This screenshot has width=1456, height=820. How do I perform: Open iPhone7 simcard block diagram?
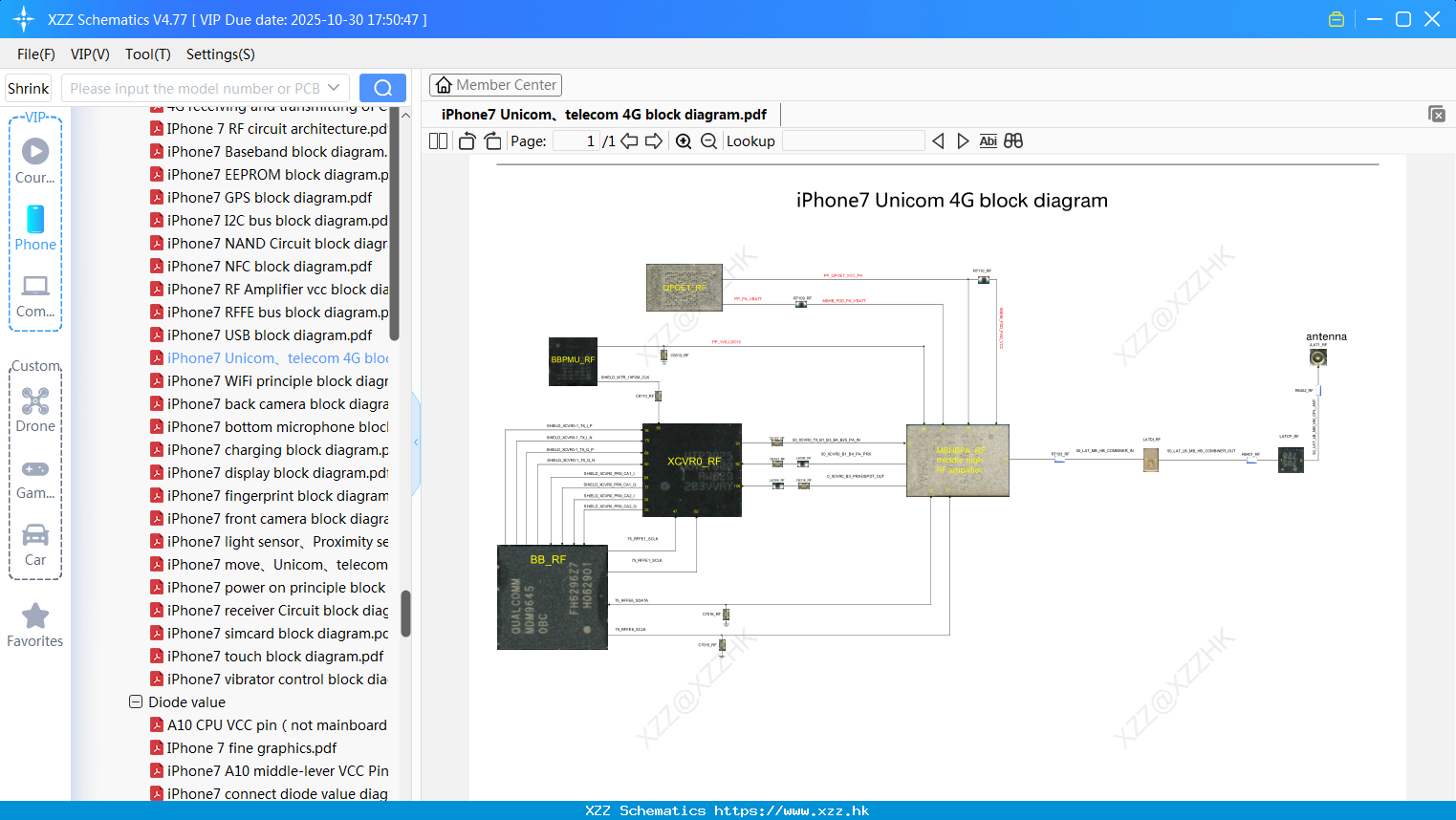coord(270,634)
